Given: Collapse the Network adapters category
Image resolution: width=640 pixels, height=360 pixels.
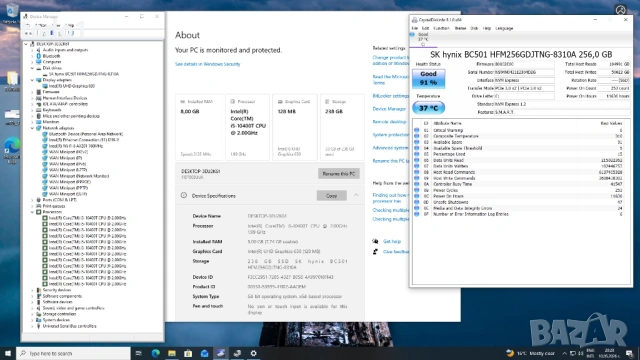Looking at the screenshot, I should (32, 128).
